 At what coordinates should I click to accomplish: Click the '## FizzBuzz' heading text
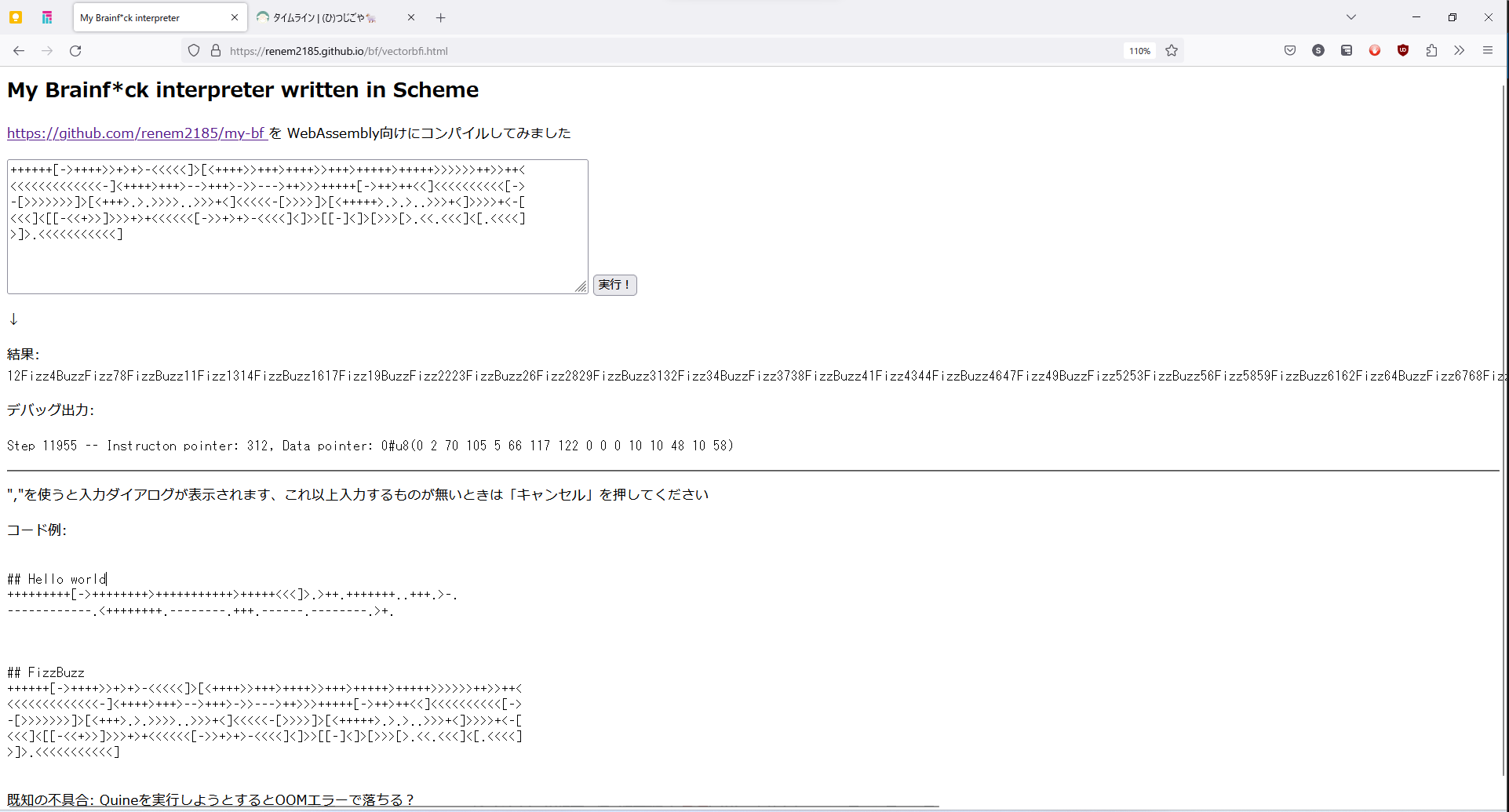46,672
